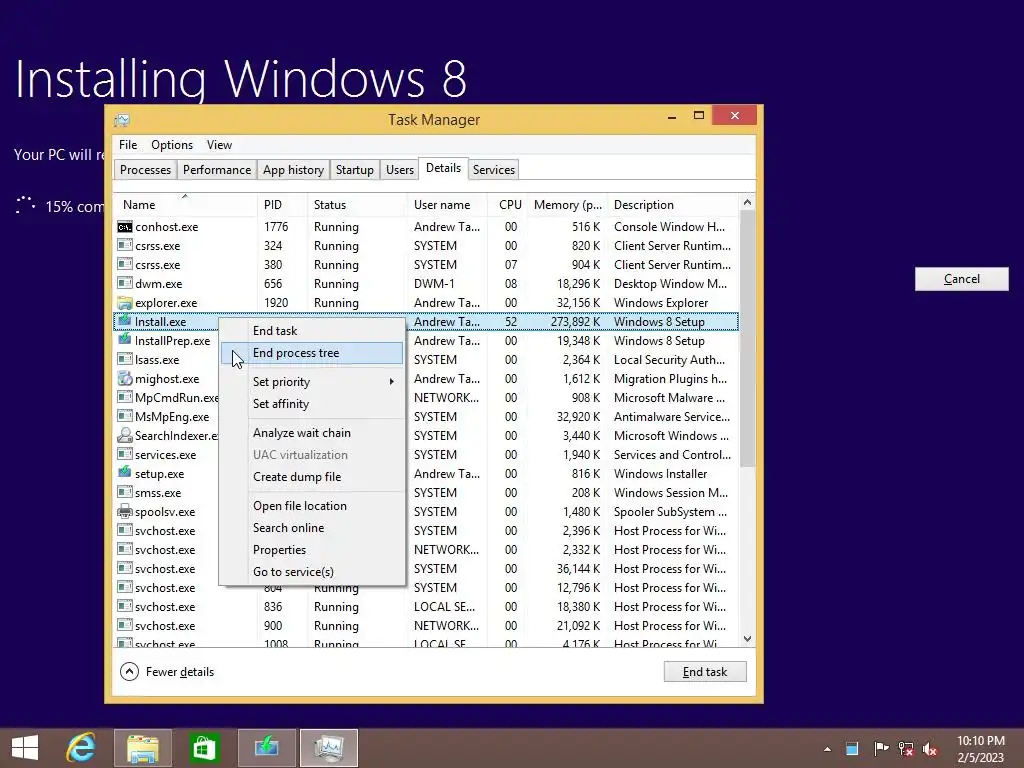
Task: Click the Task Manager taskbar icon
Action: coord(328,748)
